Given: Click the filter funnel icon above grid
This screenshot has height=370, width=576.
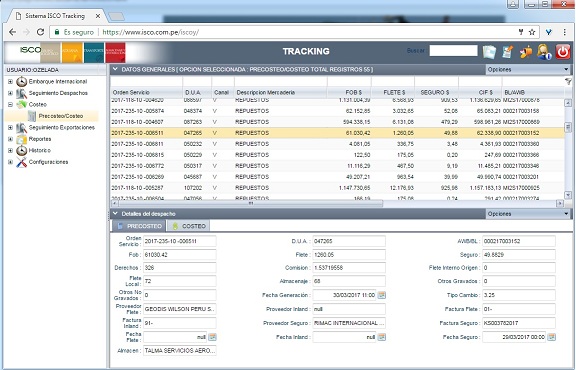Looking at the screenshot, I should click(x=568, y=82).
